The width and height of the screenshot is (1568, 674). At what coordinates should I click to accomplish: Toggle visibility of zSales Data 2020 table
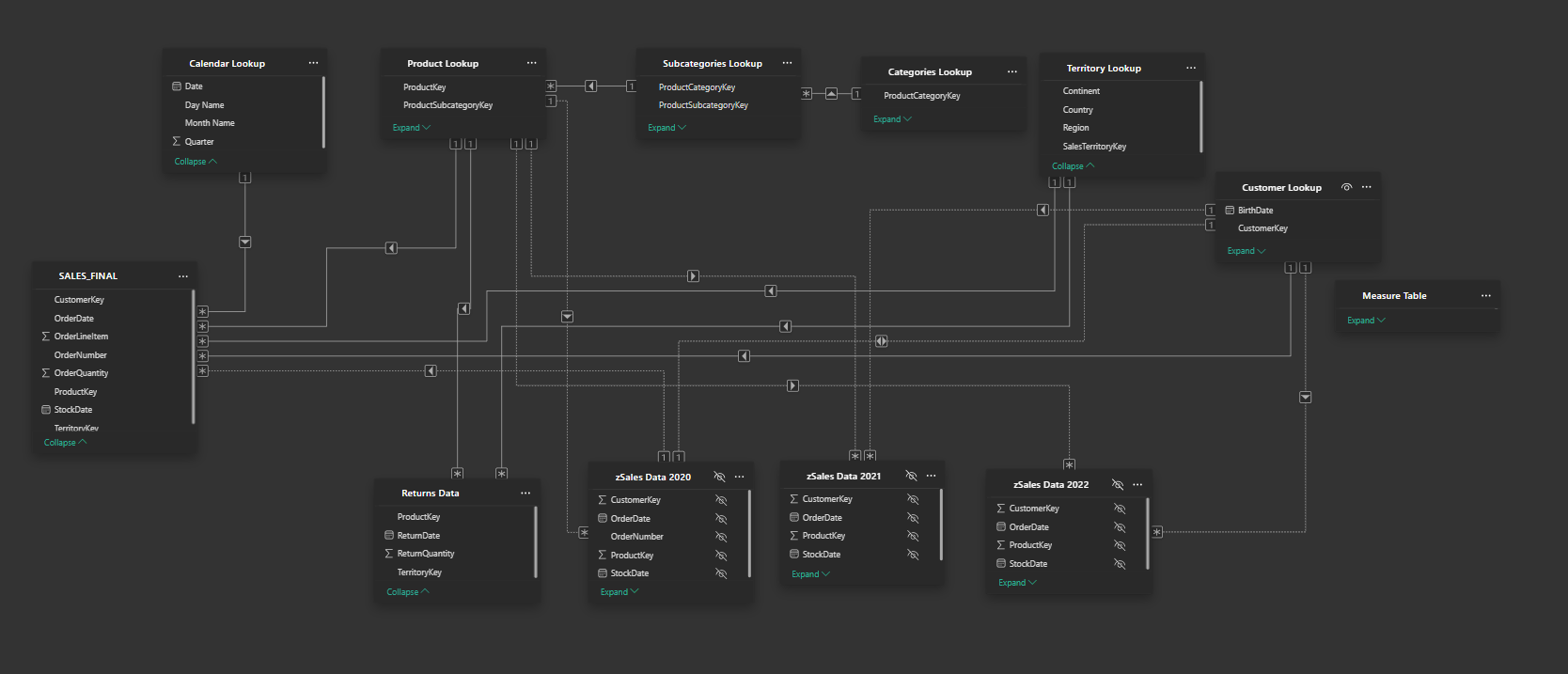pos(719,477)
